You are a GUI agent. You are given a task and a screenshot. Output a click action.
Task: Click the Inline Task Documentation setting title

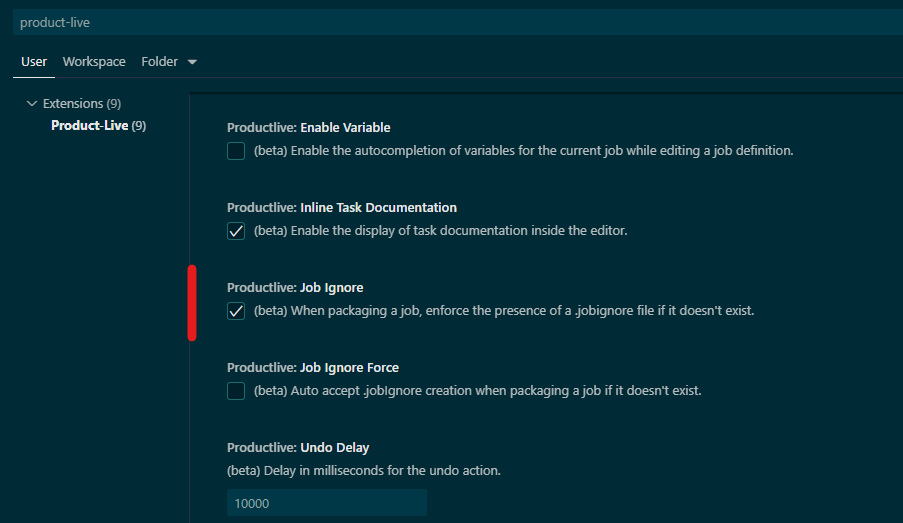[x=341, y=208]
